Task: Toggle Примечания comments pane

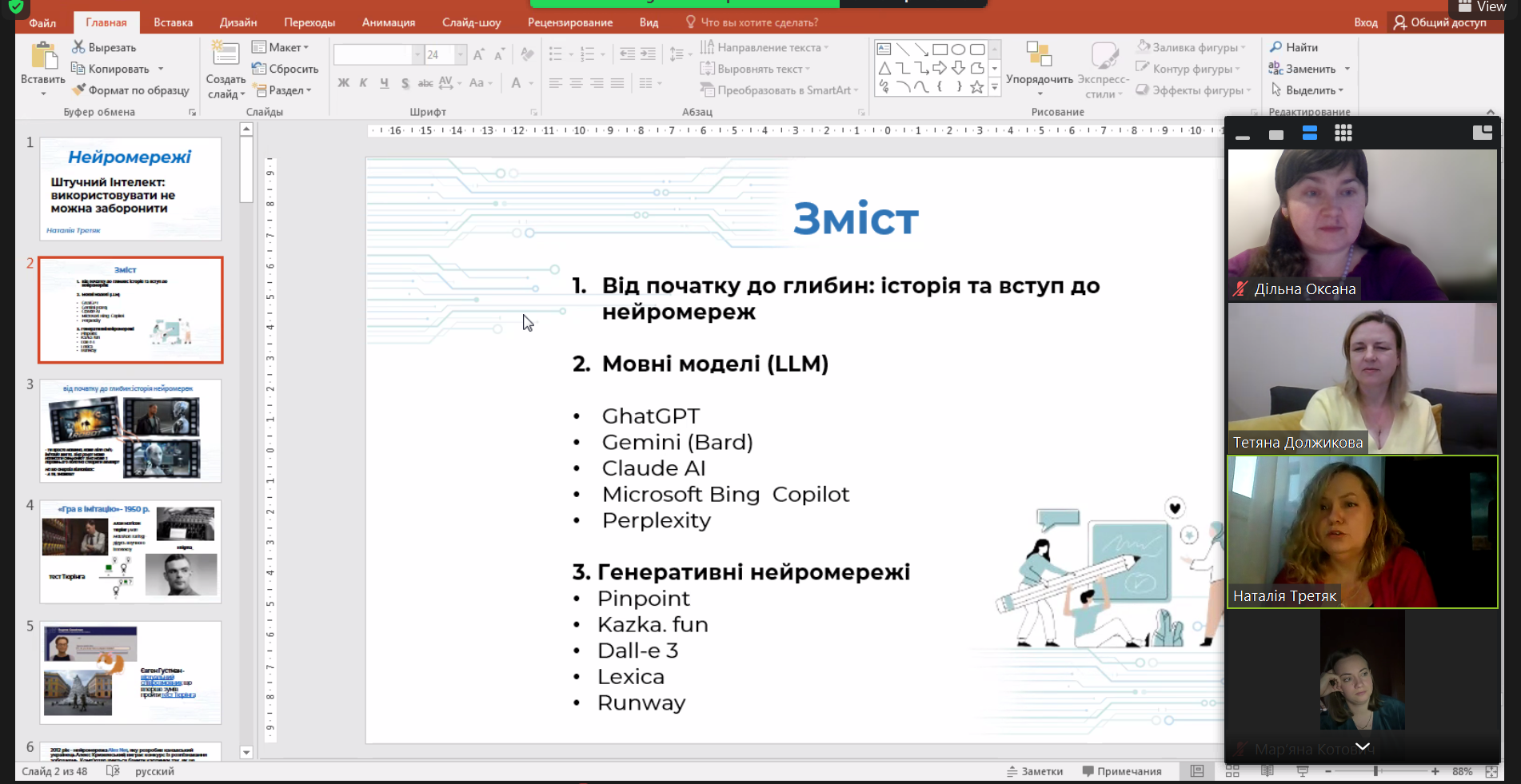Action: pyautogui.click(x=1121, y=771)
